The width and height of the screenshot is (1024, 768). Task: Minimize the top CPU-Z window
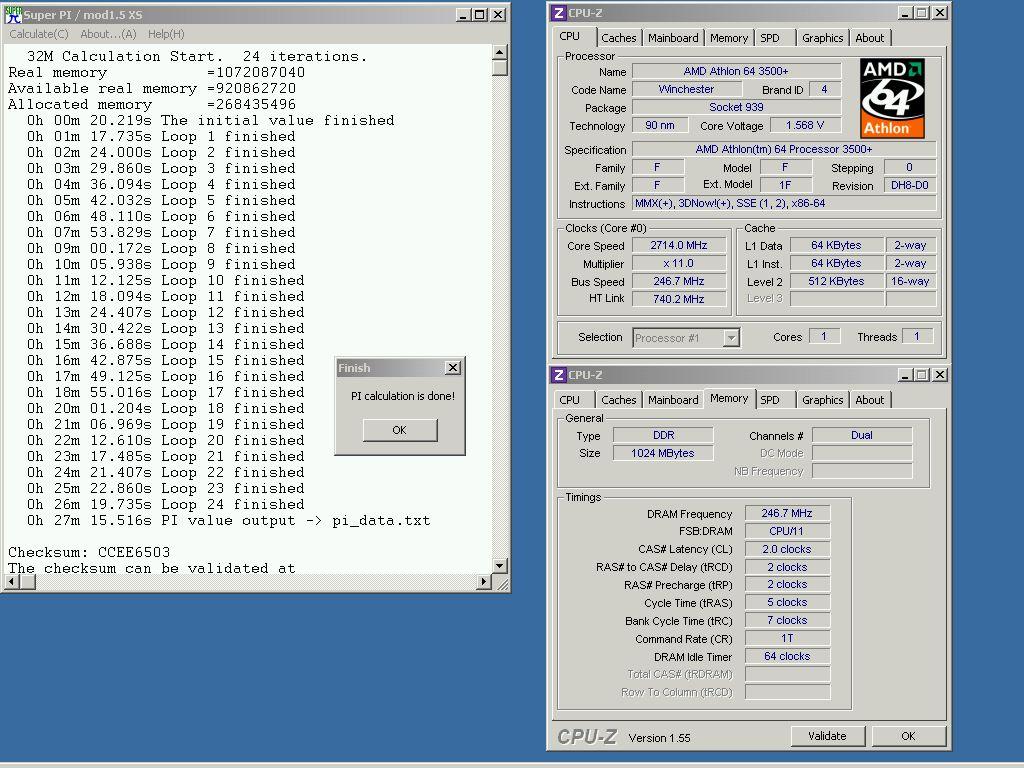905,13
